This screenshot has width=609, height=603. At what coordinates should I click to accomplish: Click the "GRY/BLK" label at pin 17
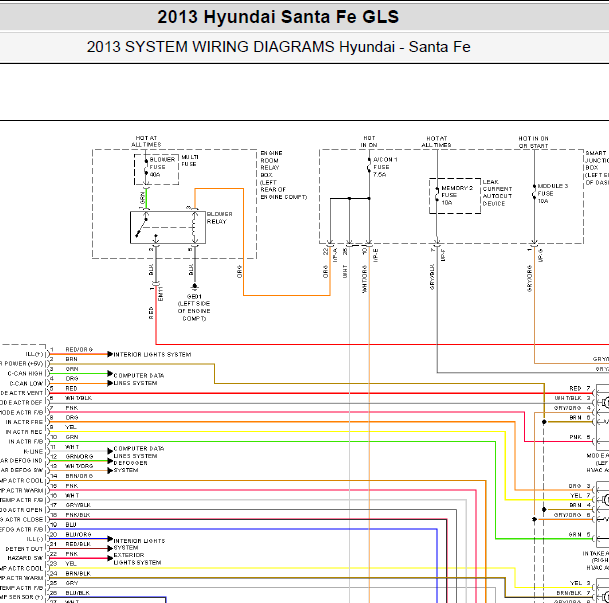click(x=78, y=505)
